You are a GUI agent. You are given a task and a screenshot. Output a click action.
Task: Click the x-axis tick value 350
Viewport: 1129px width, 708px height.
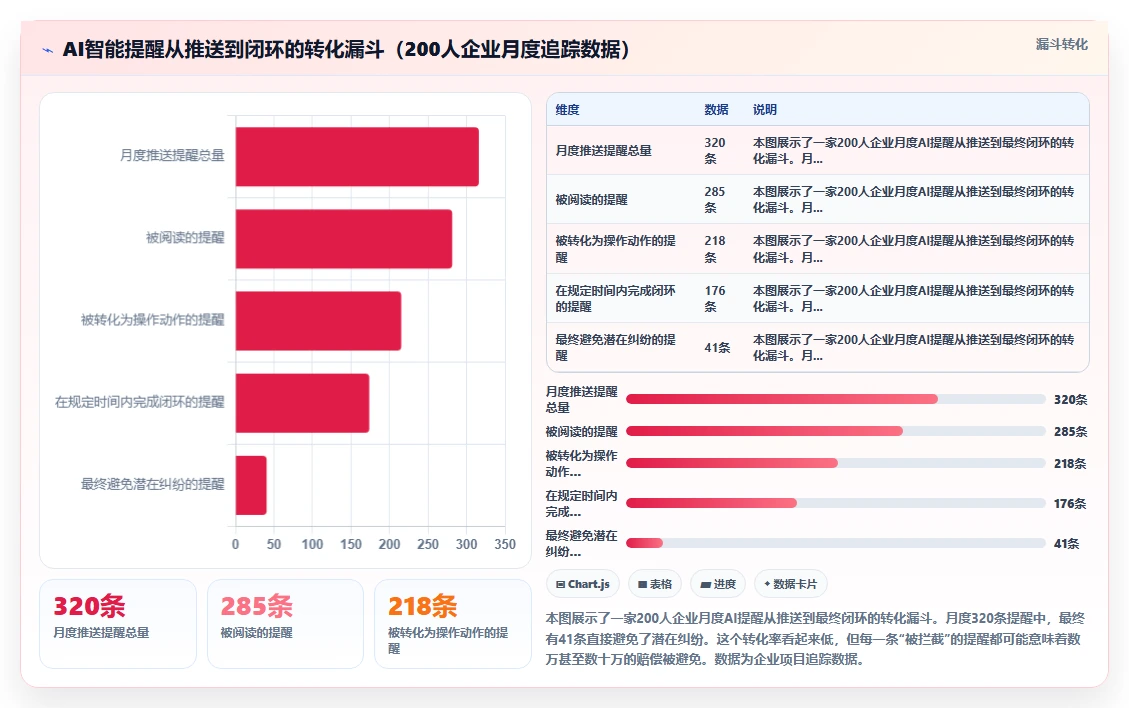tap(505, 545)
